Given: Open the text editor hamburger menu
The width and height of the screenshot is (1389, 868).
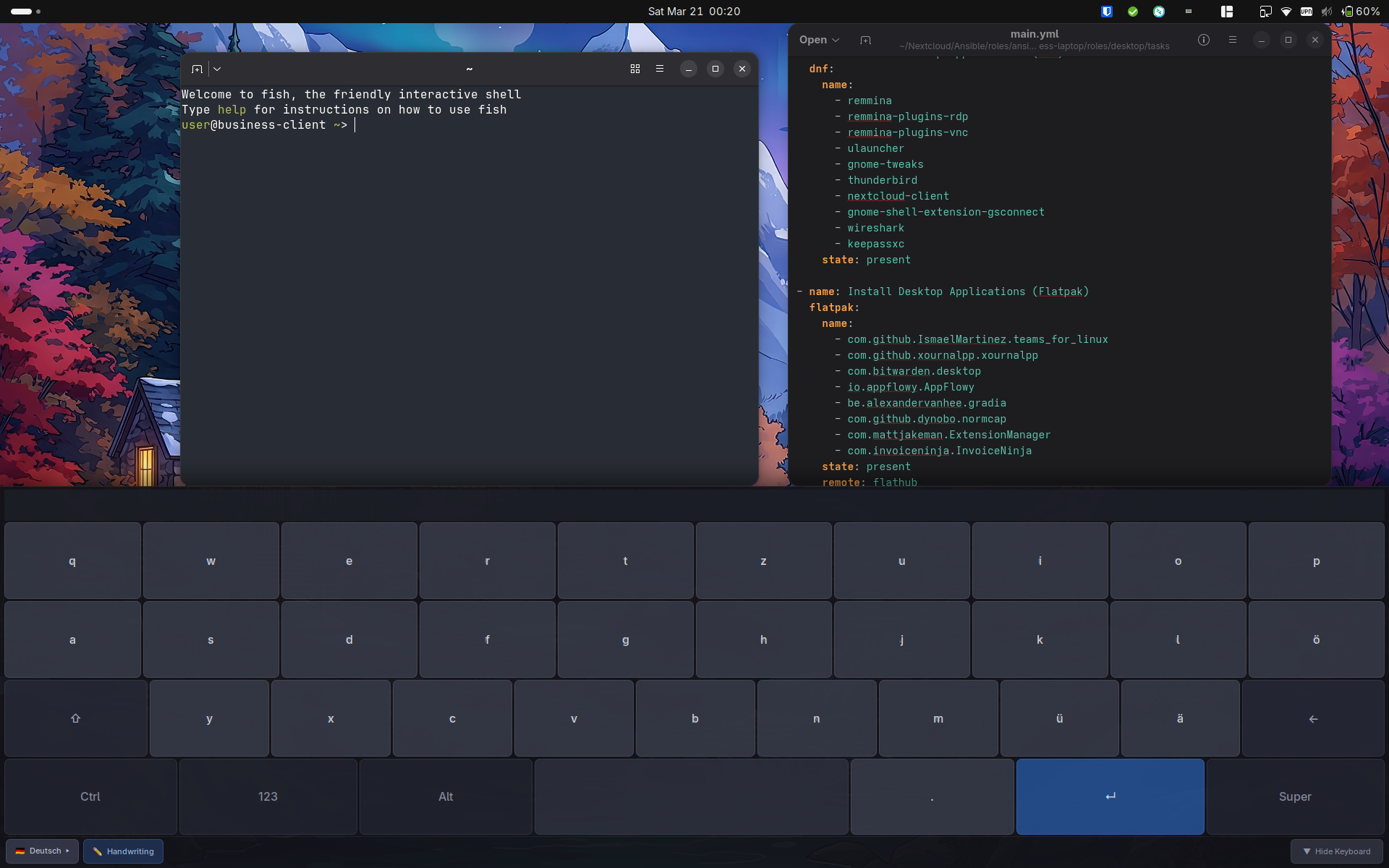Looking at the screenshot, I should 1232,41.
